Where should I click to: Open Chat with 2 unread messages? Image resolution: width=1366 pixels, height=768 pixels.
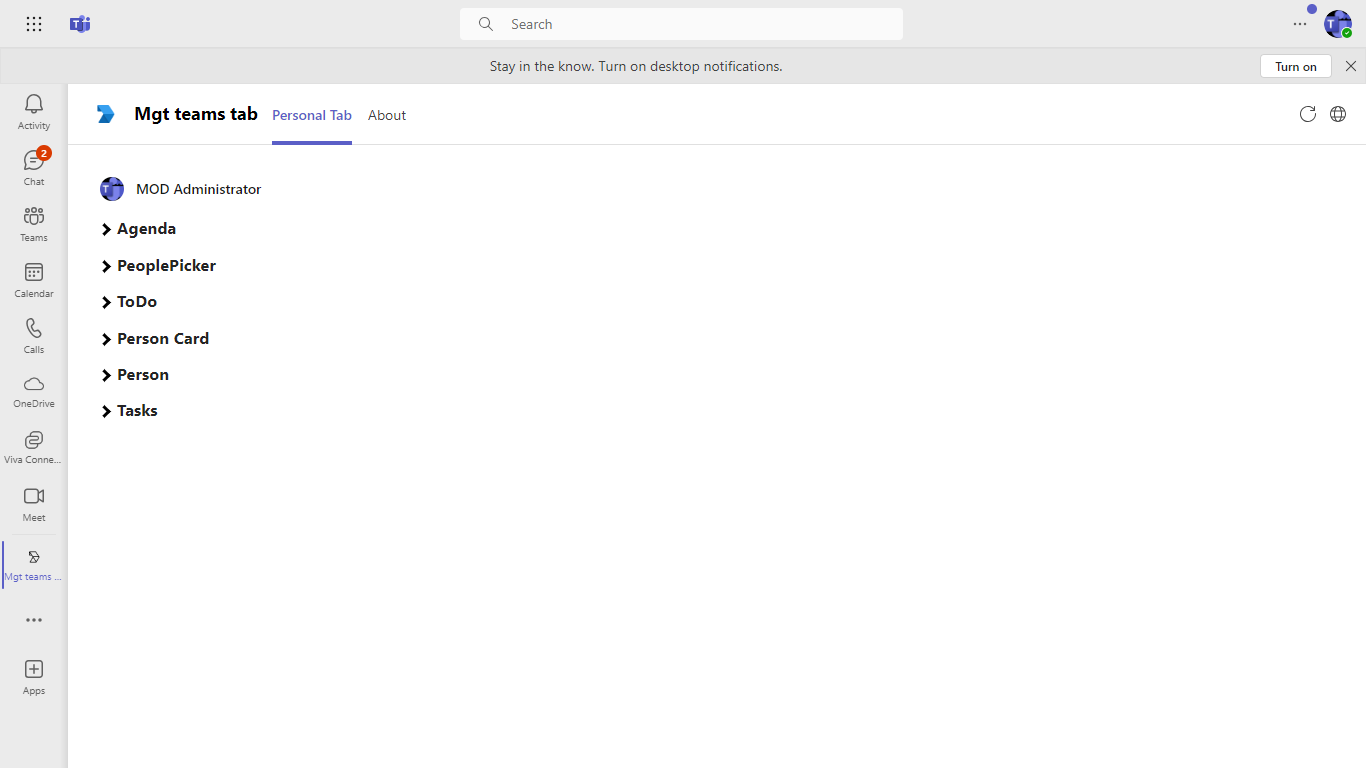point(34,168)
